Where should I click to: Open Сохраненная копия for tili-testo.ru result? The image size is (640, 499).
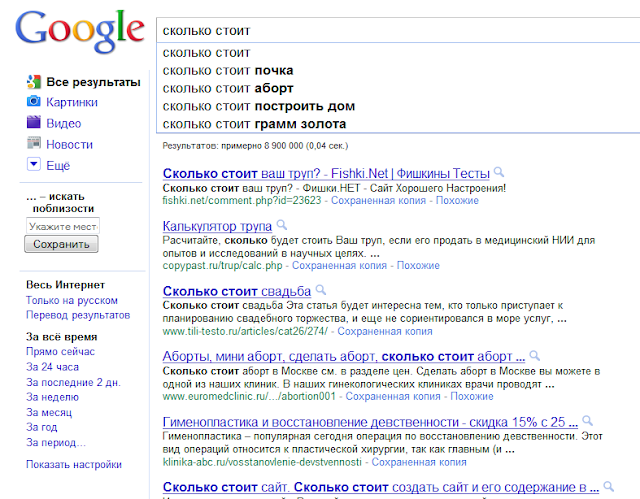click(x=385, y=331)
